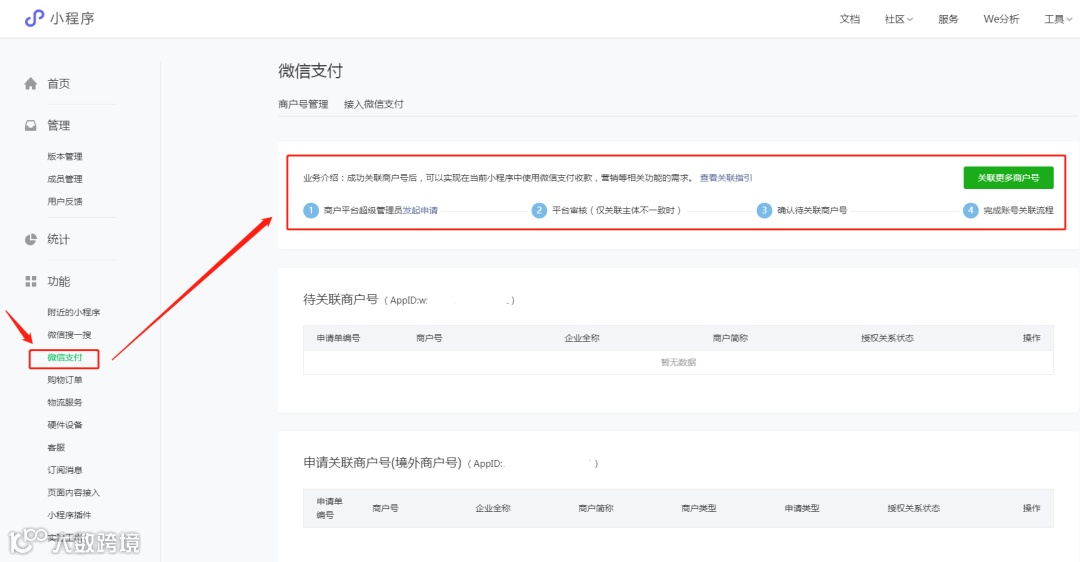The height and width of the screenshot is (562, 1080).
Task: Open 用户反馈 in the sidebar
Action: click(65, 202)
